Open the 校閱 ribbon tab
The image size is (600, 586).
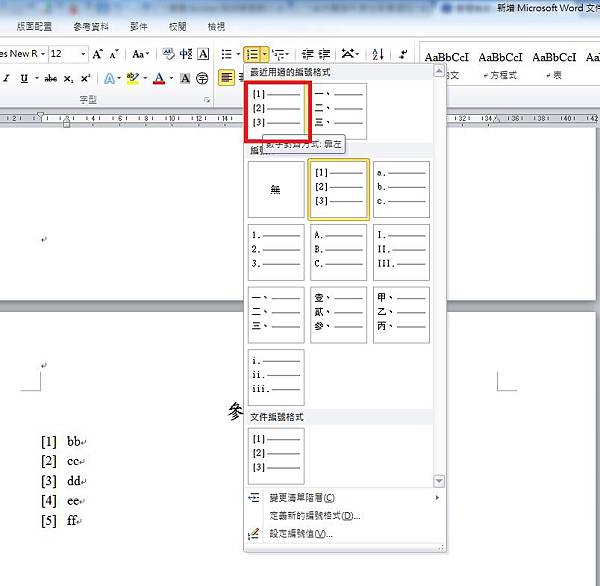[x=178, y=26]
